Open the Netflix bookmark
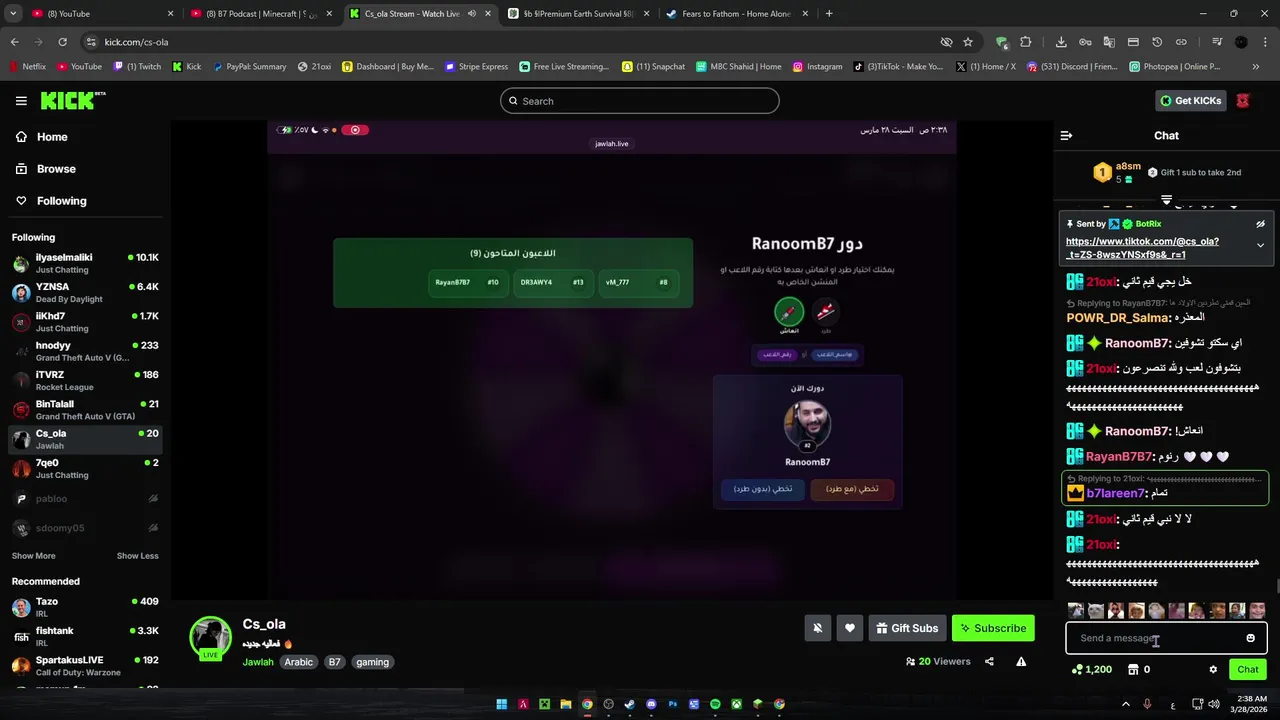Viewport: 1280px width, 720px height. [28, 67]
